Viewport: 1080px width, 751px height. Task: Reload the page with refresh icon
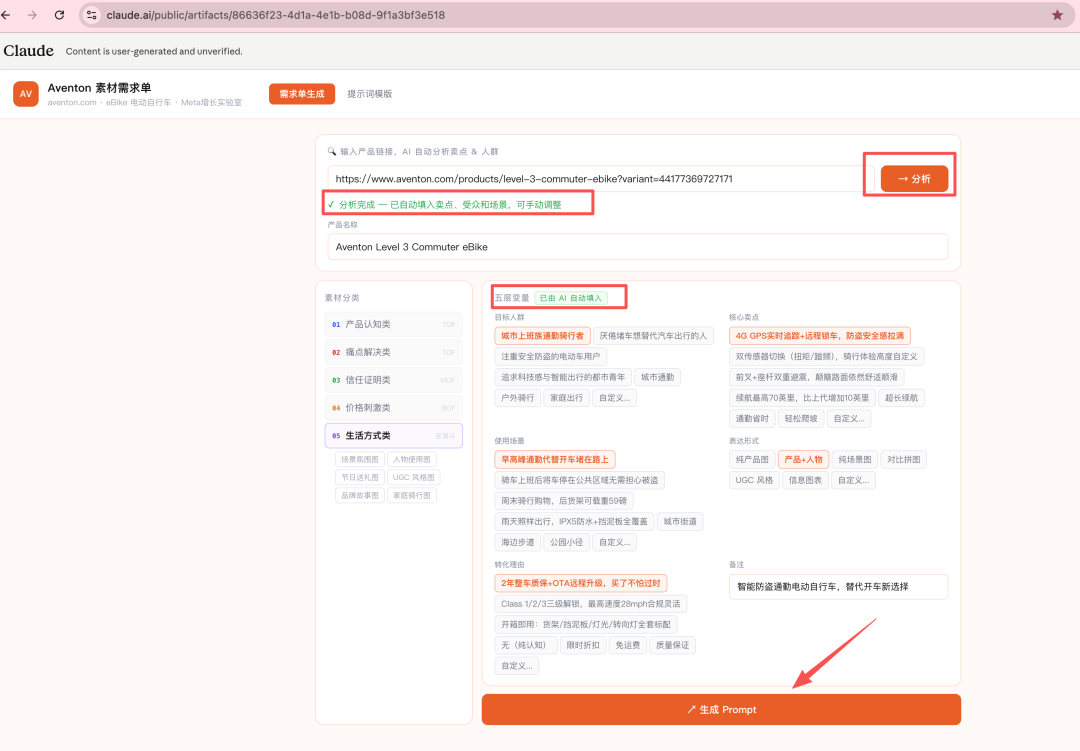pyautogui.click(x=59, y=15)
